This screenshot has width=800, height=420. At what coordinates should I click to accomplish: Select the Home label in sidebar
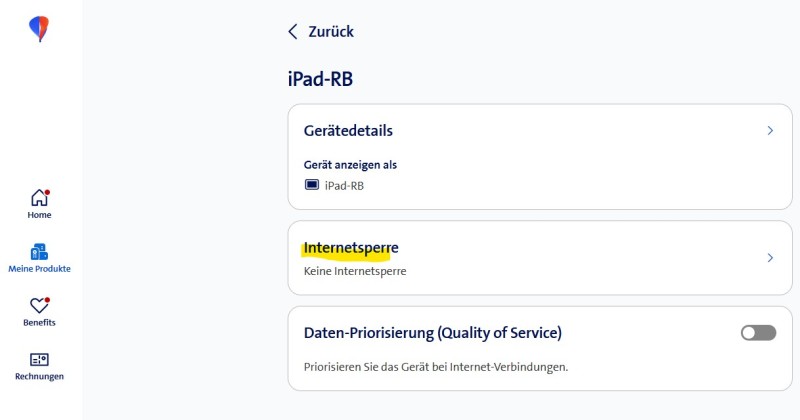(39, 215)
